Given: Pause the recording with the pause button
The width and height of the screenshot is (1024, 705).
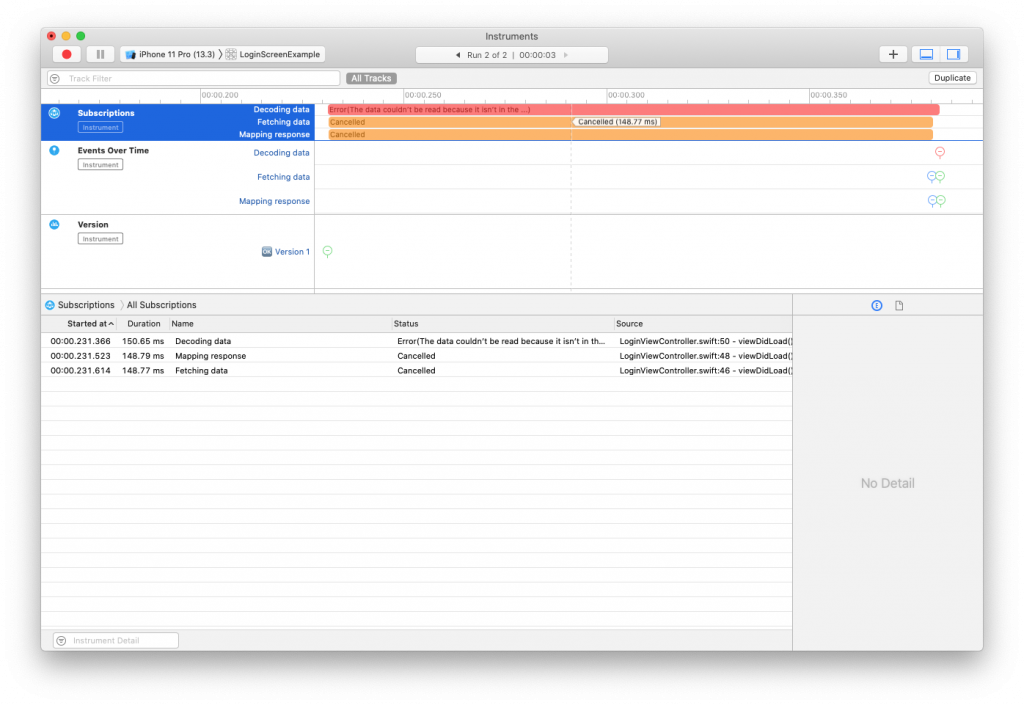Looking at the screenshot, I should click(101, 54).
